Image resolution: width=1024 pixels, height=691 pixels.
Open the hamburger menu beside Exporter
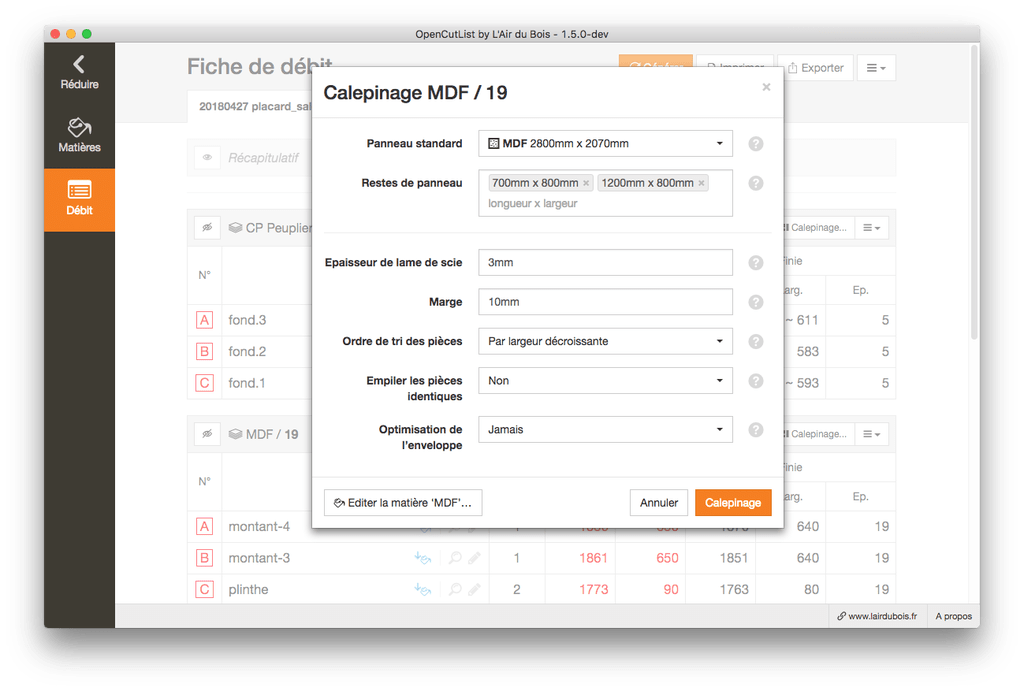pyautogui.click(x=876, y=68)
